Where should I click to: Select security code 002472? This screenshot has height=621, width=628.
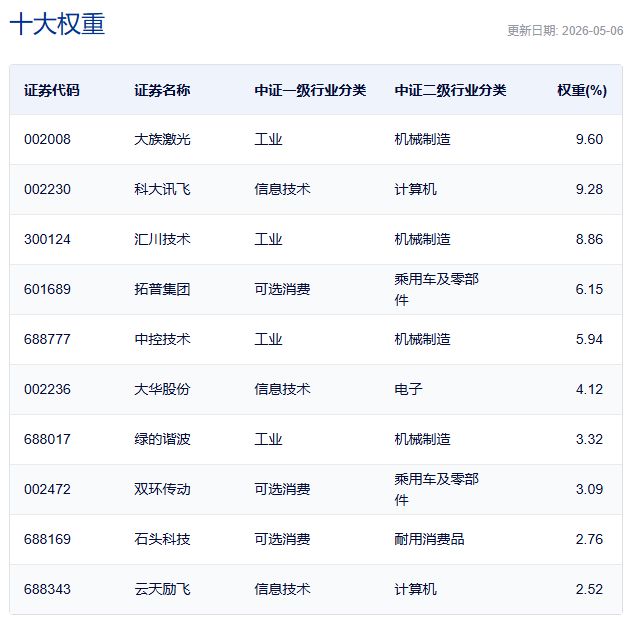click(47, 489)
